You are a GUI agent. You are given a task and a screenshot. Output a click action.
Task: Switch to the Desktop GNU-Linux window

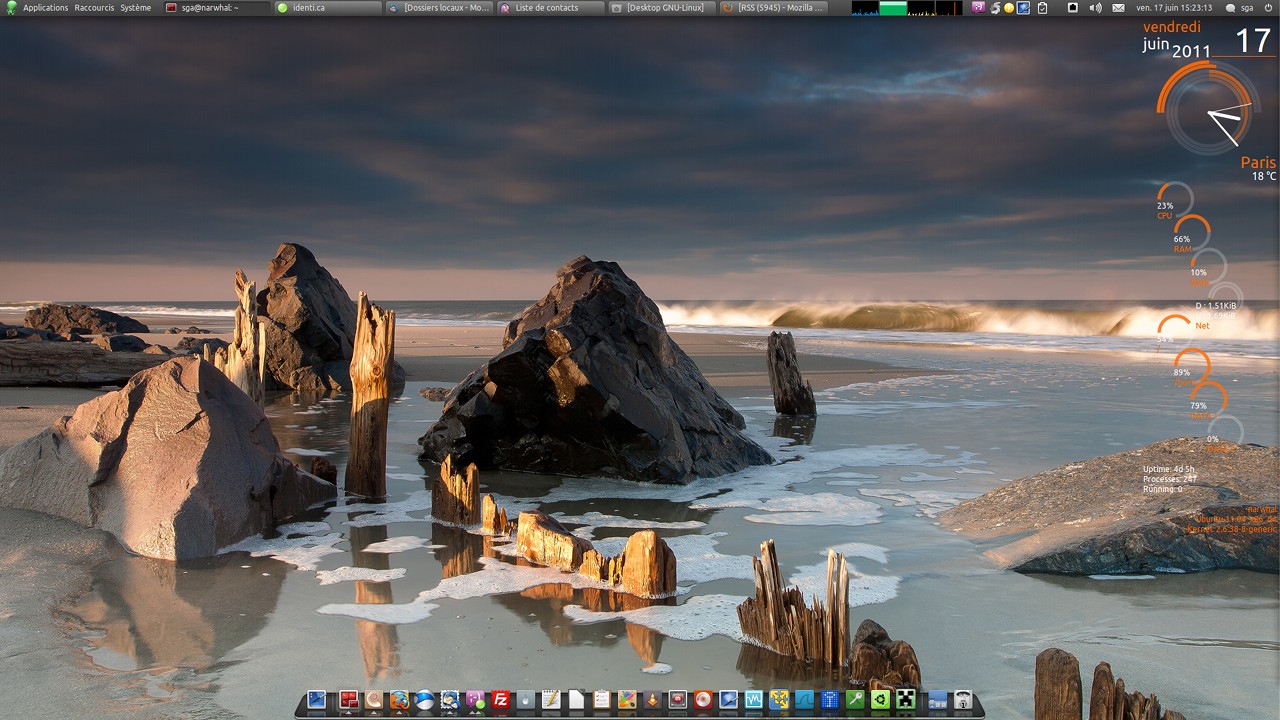[661, 7]
